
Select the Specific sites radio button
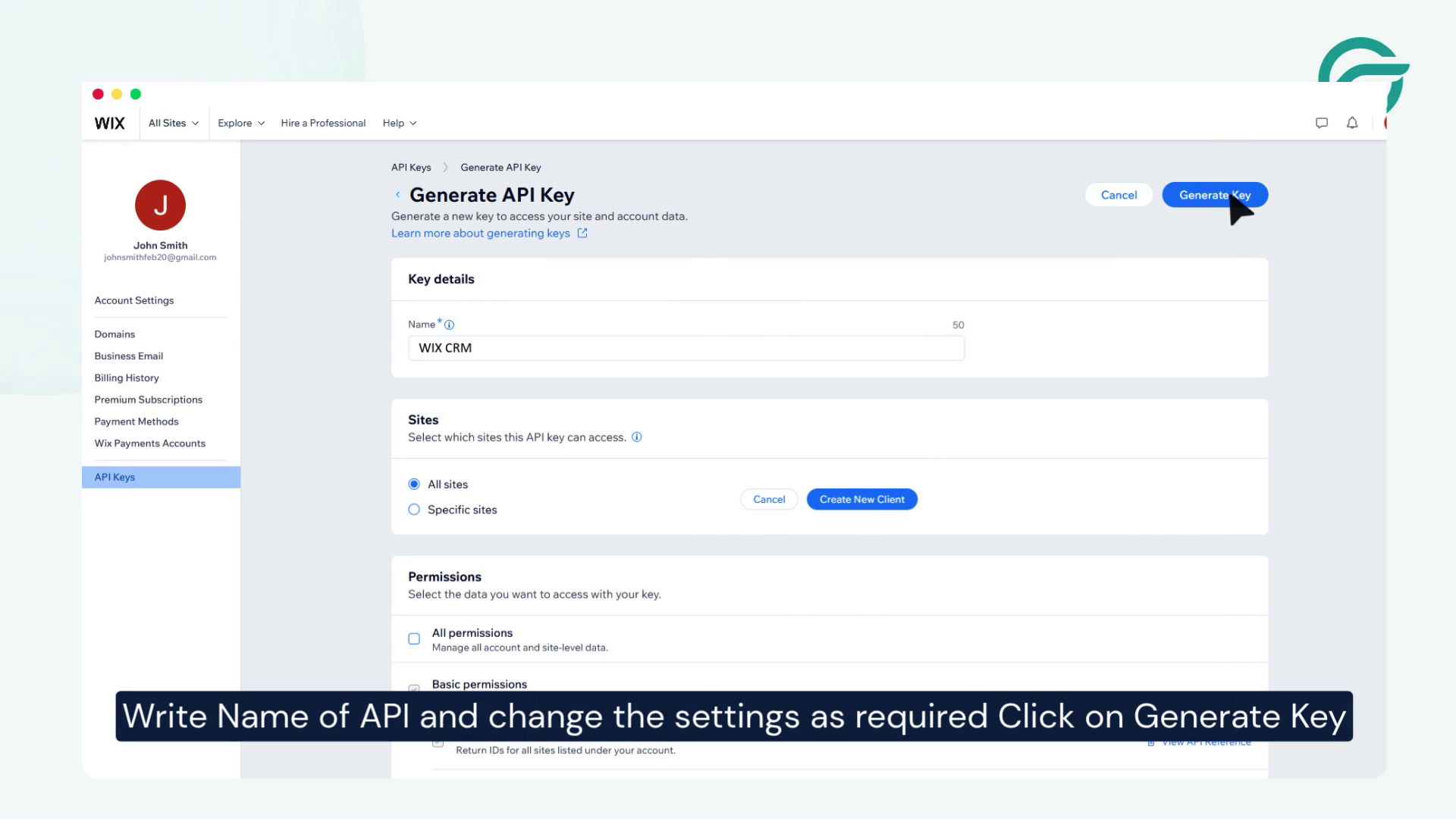coord(414,510)
